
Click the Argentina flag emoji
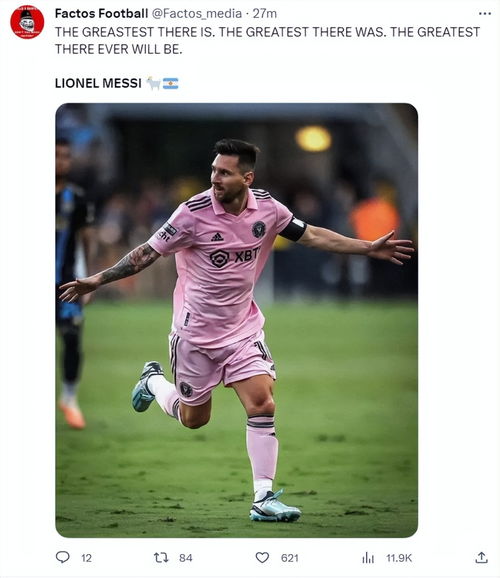click(170, 84)
